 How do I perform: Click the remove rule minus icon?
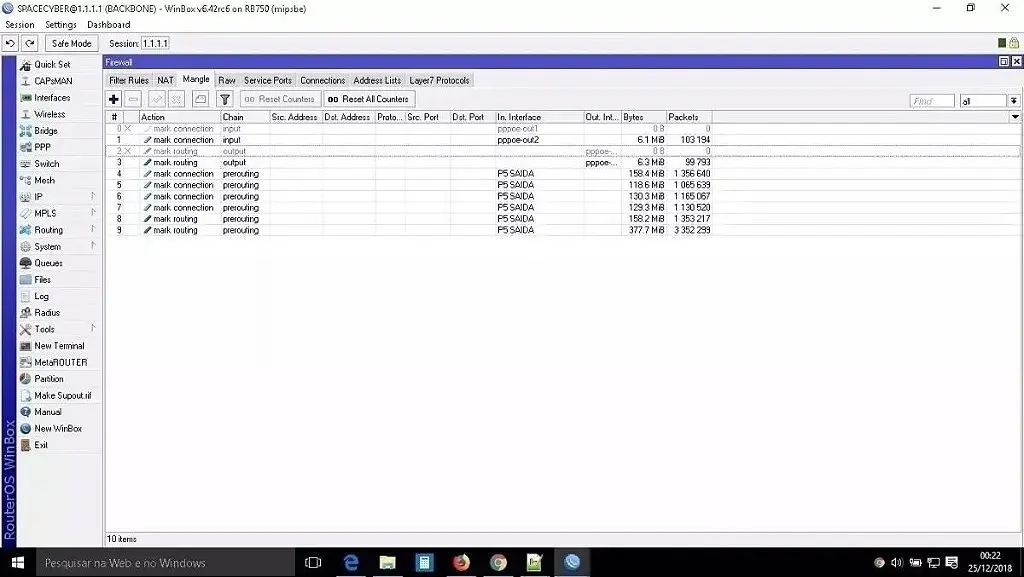[x=133, y=99]
